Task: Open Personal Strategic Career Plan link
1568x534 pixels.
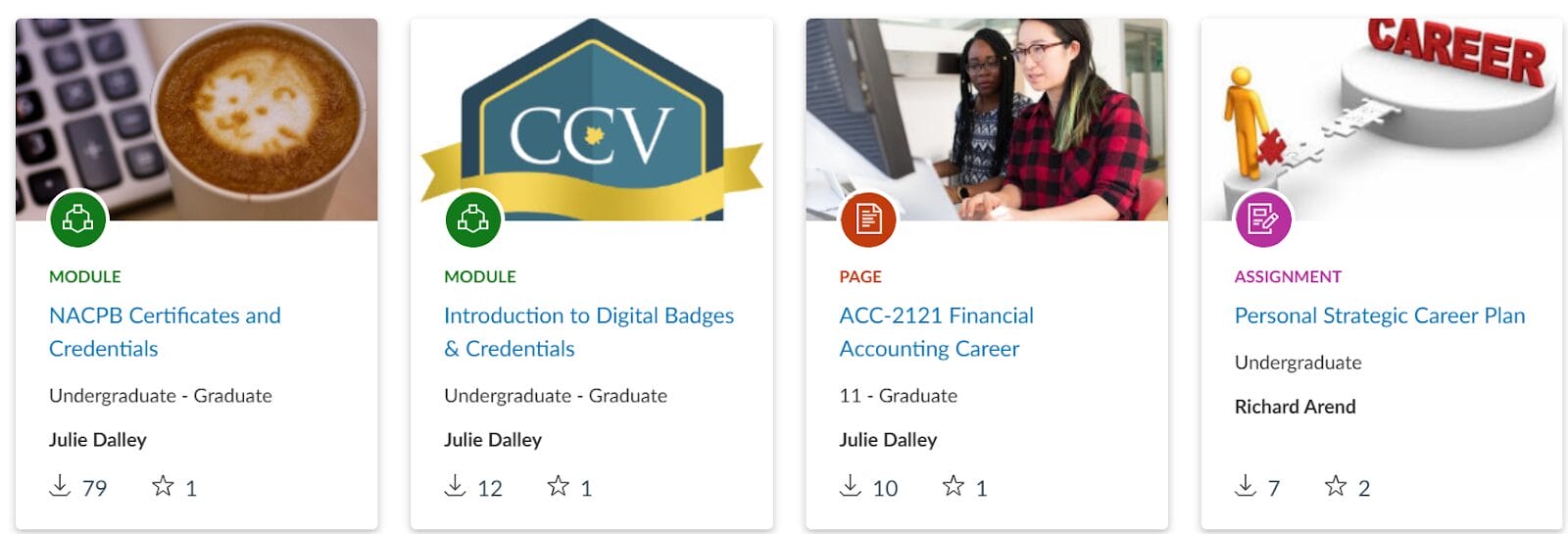Action: [x=1379, y=316]
